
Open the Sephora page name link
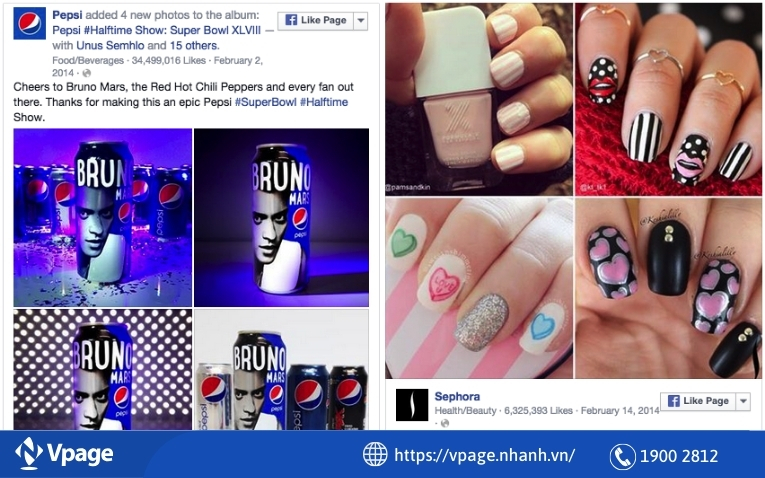(457, 397)
